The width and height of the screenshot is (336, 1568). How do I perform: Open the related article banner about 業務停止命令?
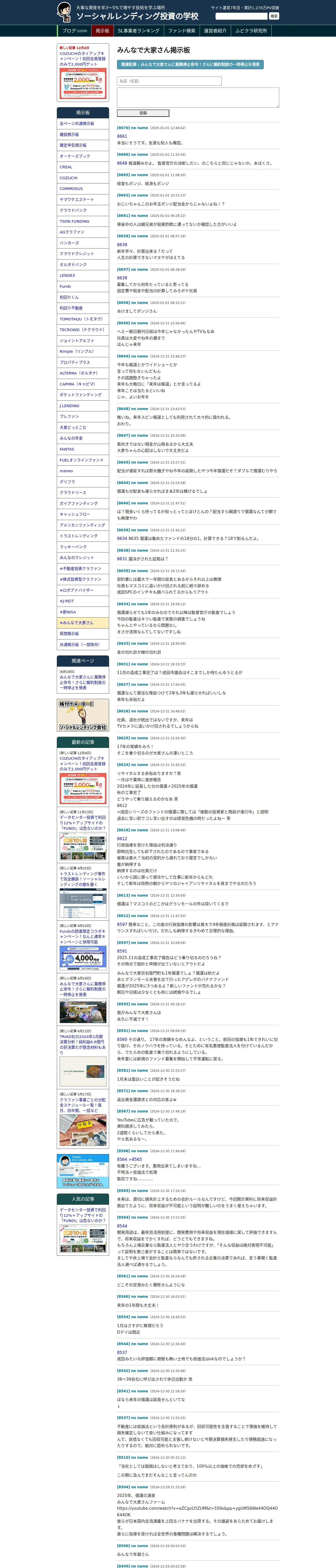(190, 64)
